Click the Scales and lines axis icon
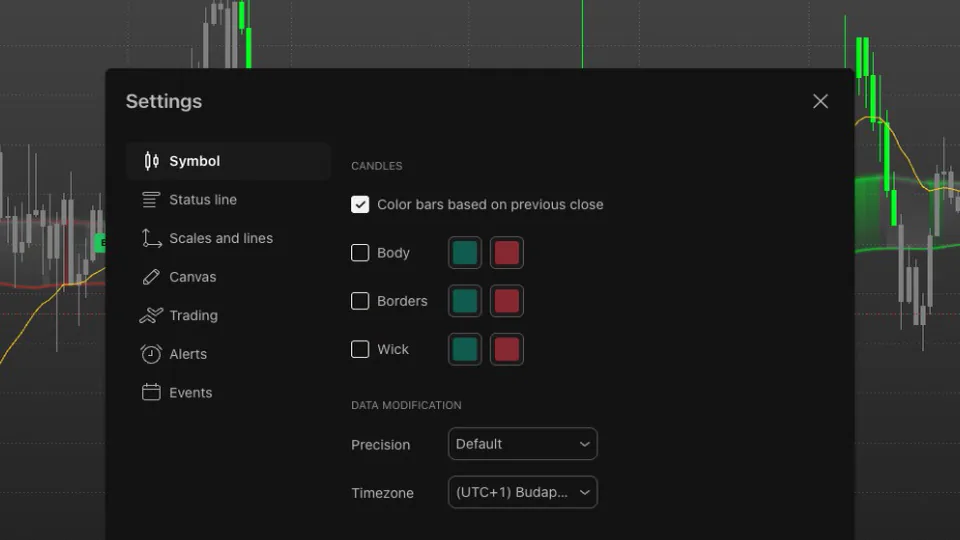 (x=151, y=238)
